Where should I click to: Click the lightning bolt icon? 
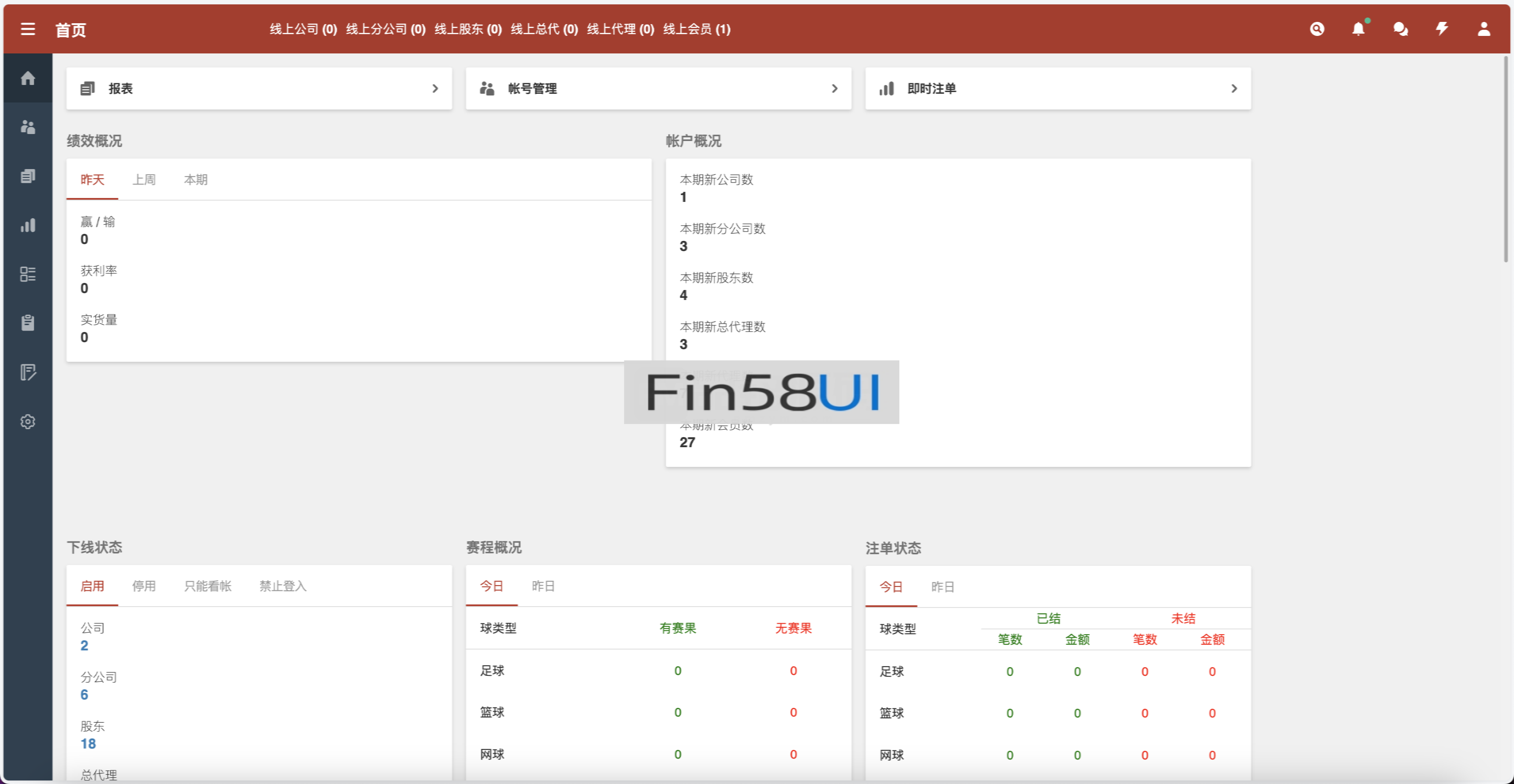(x=1442, y=29)
